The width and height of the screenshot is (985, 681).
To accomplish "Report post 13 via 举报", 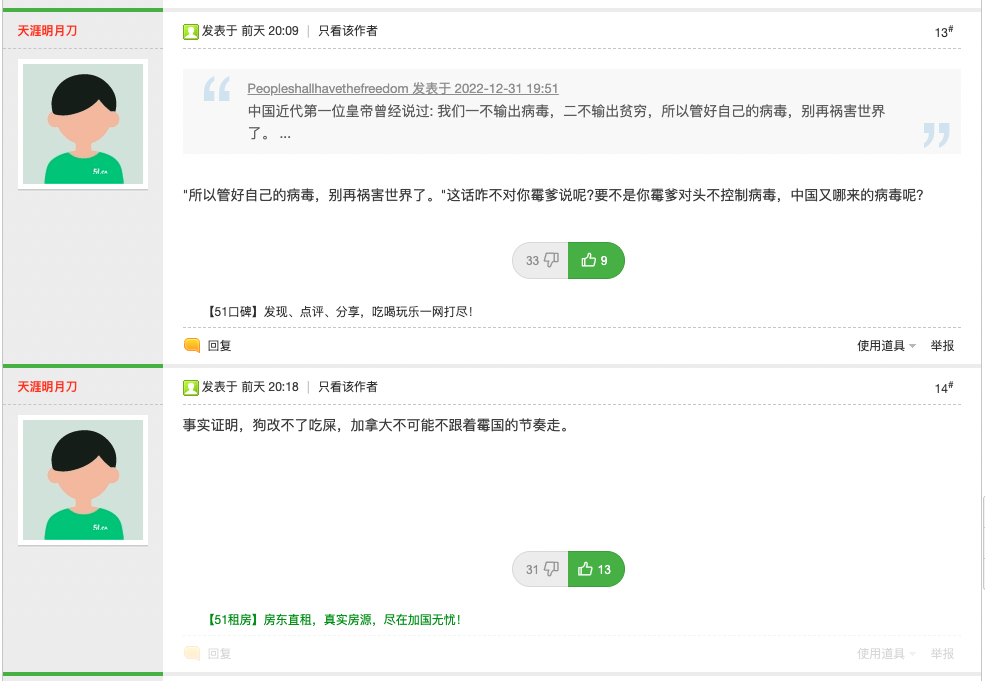I will 942,346.
